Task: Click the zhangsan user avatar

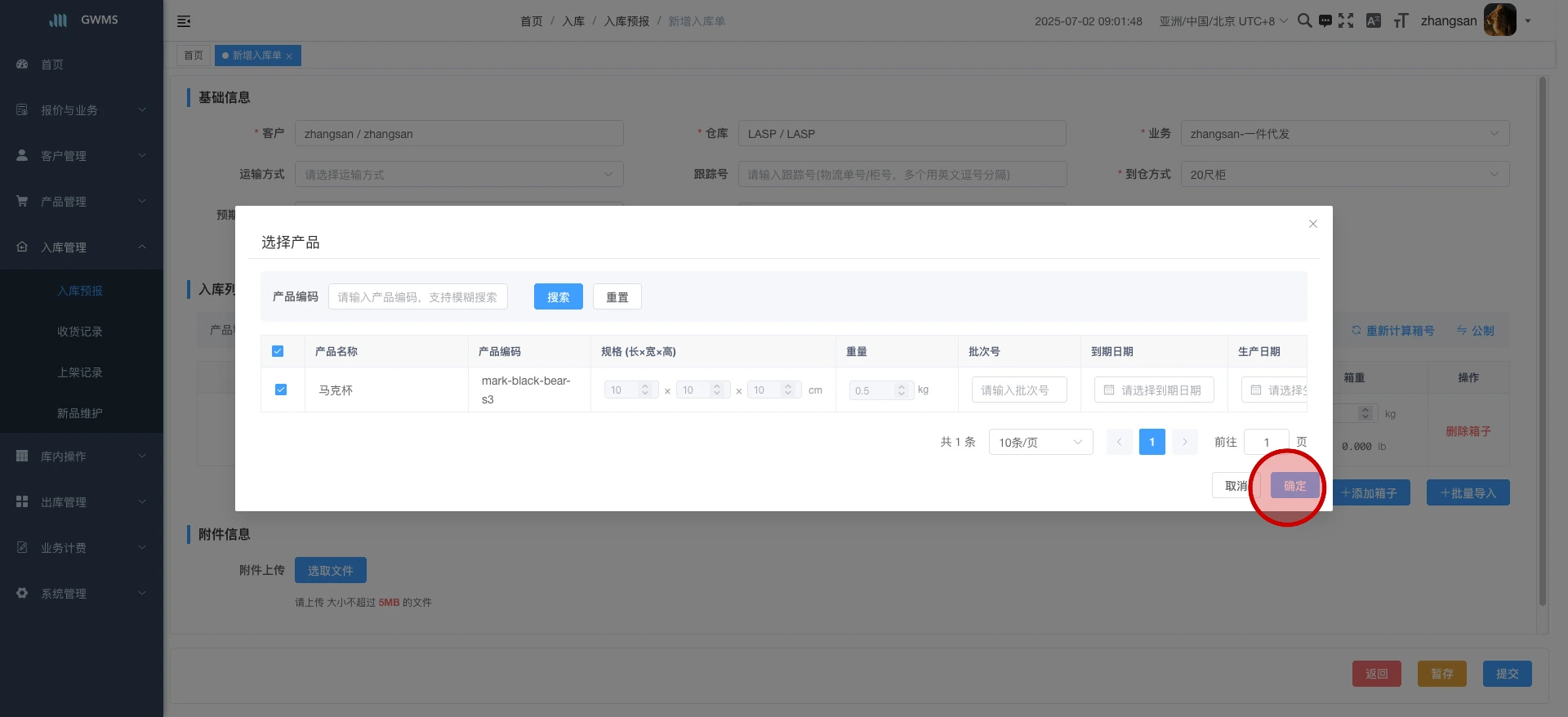Action: point(1499,20)
